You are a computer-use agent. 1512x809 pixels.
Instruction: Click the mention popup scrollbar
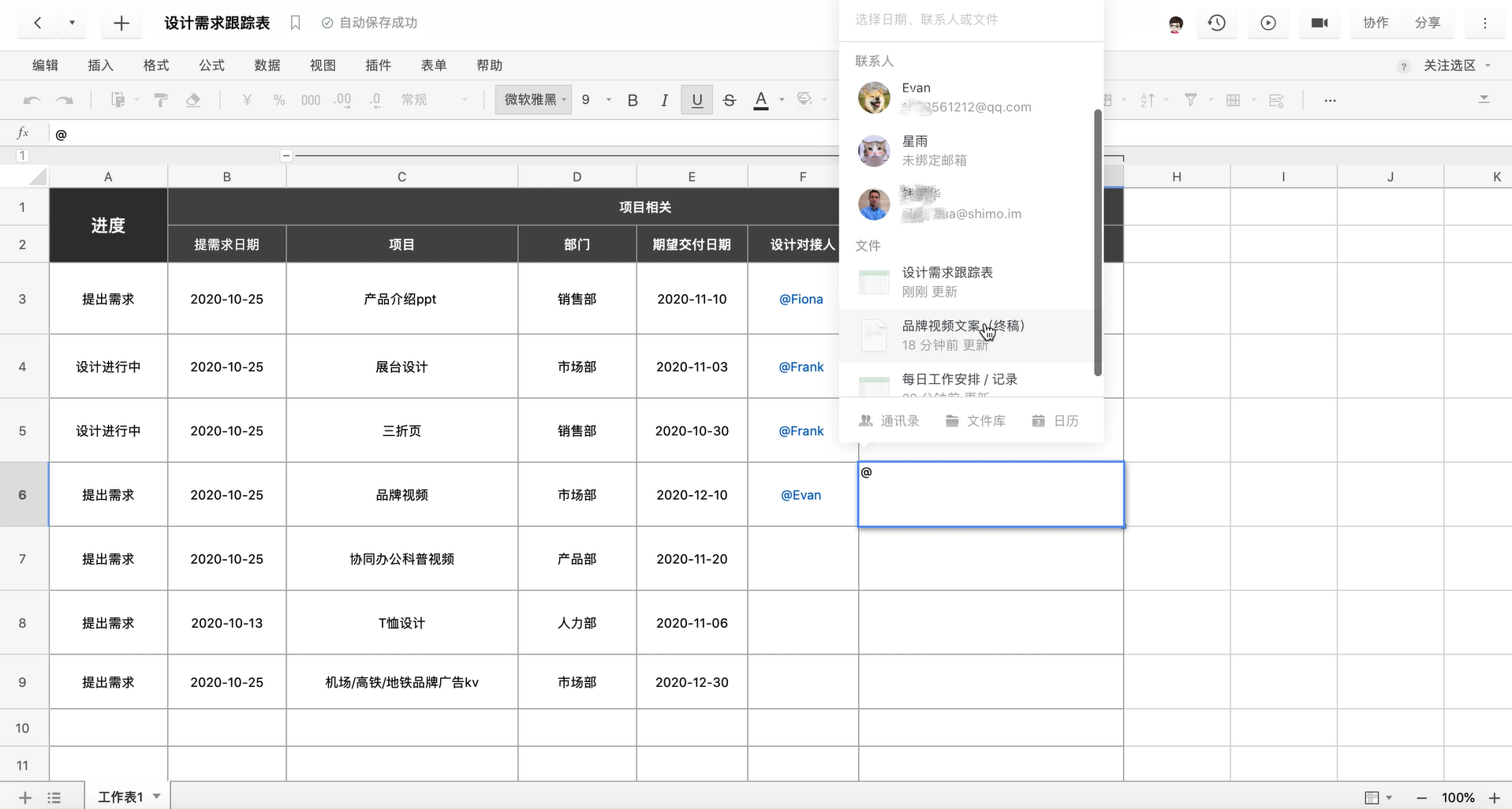(1097, 242)
